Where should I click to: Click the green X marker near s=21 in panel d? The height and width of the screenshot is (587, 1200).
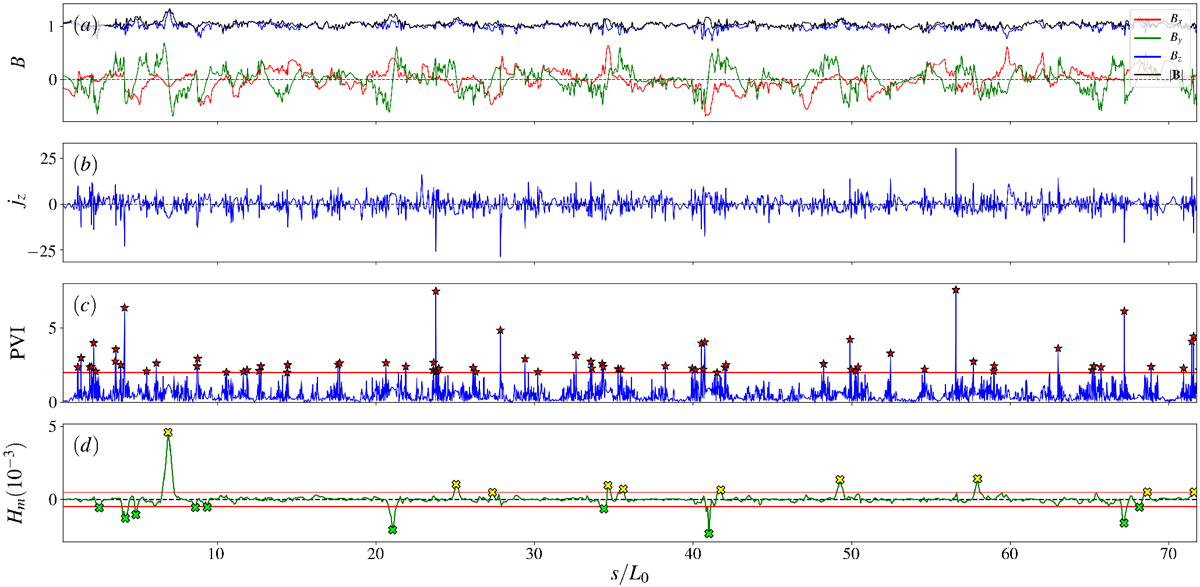[x=392, y=529]
